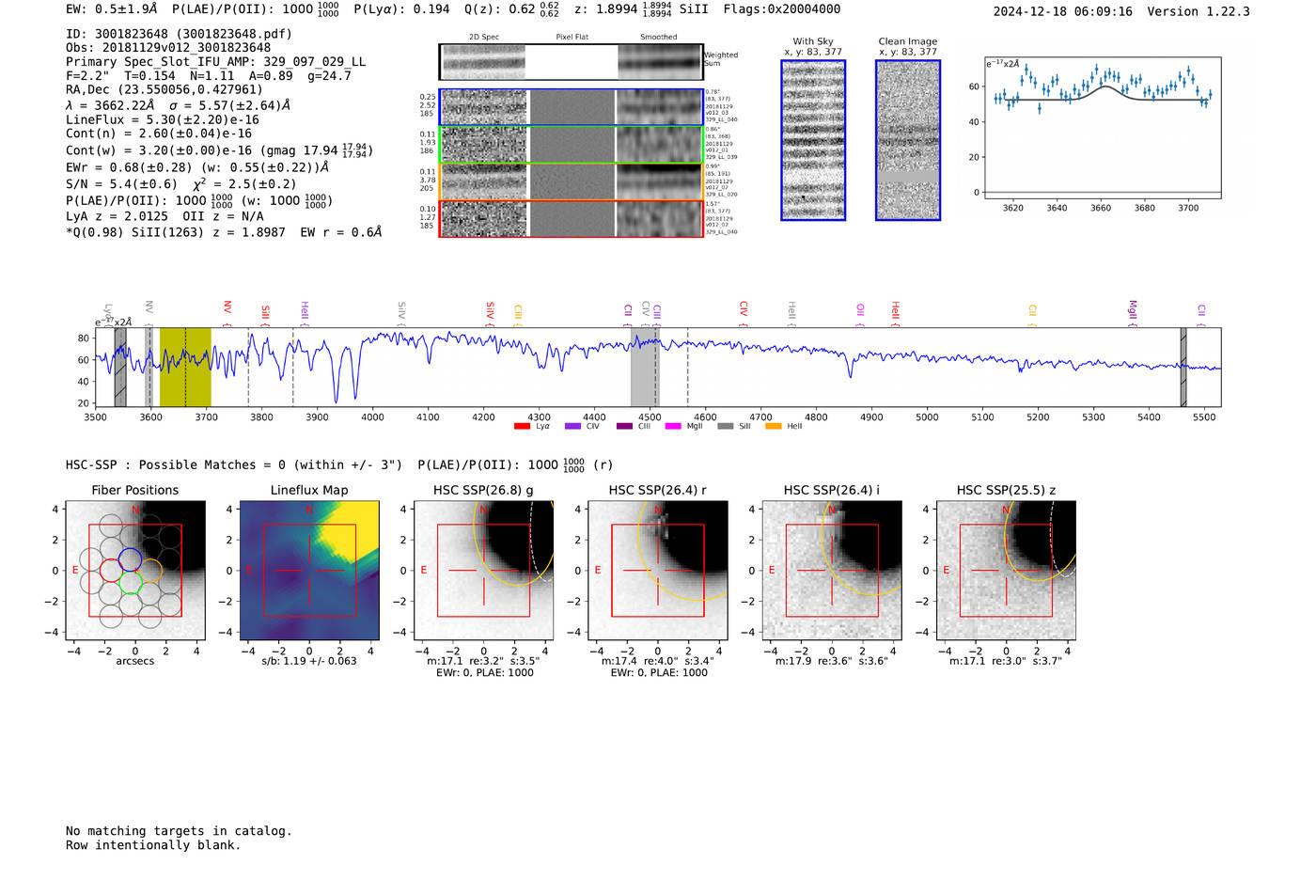This screenshot has width=1316, height=896.
Task: Click the RA,Dec coordinates text
Action: (x=164, y=90)
